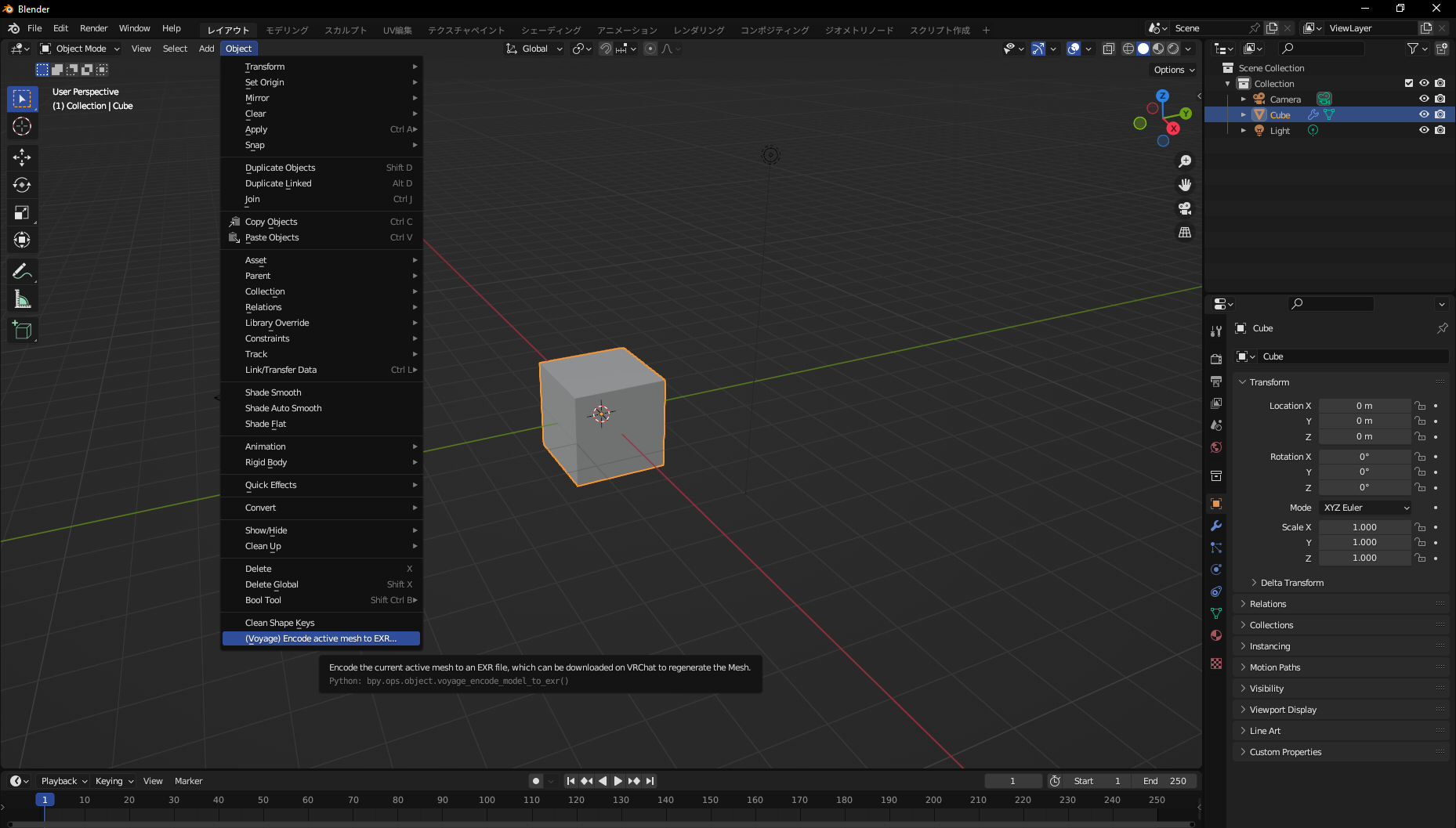Click the outliner search field
The height and width of the screenshot is (828, 1456).
(1322, 49)
